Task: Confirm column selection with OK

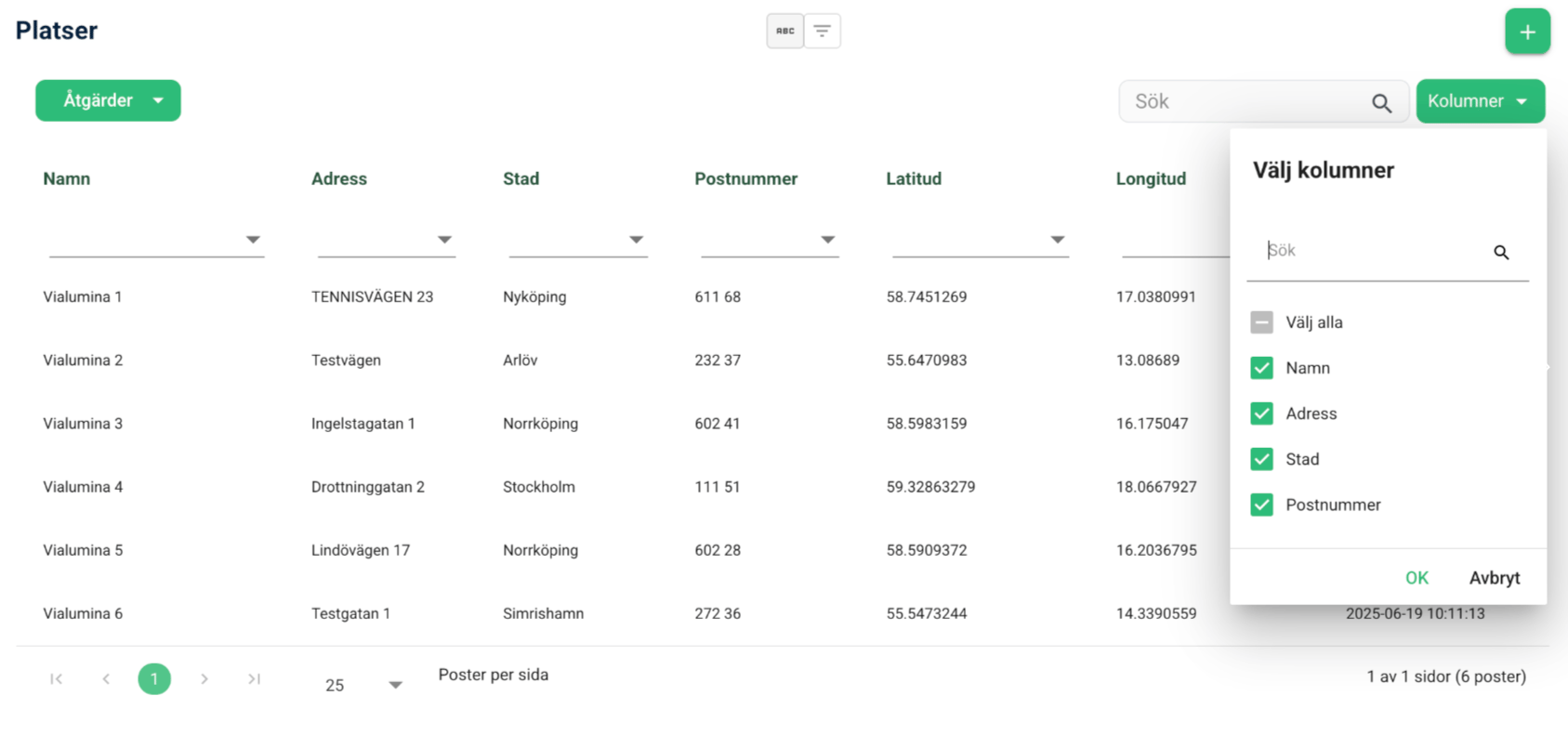Action: [1416, 578]
